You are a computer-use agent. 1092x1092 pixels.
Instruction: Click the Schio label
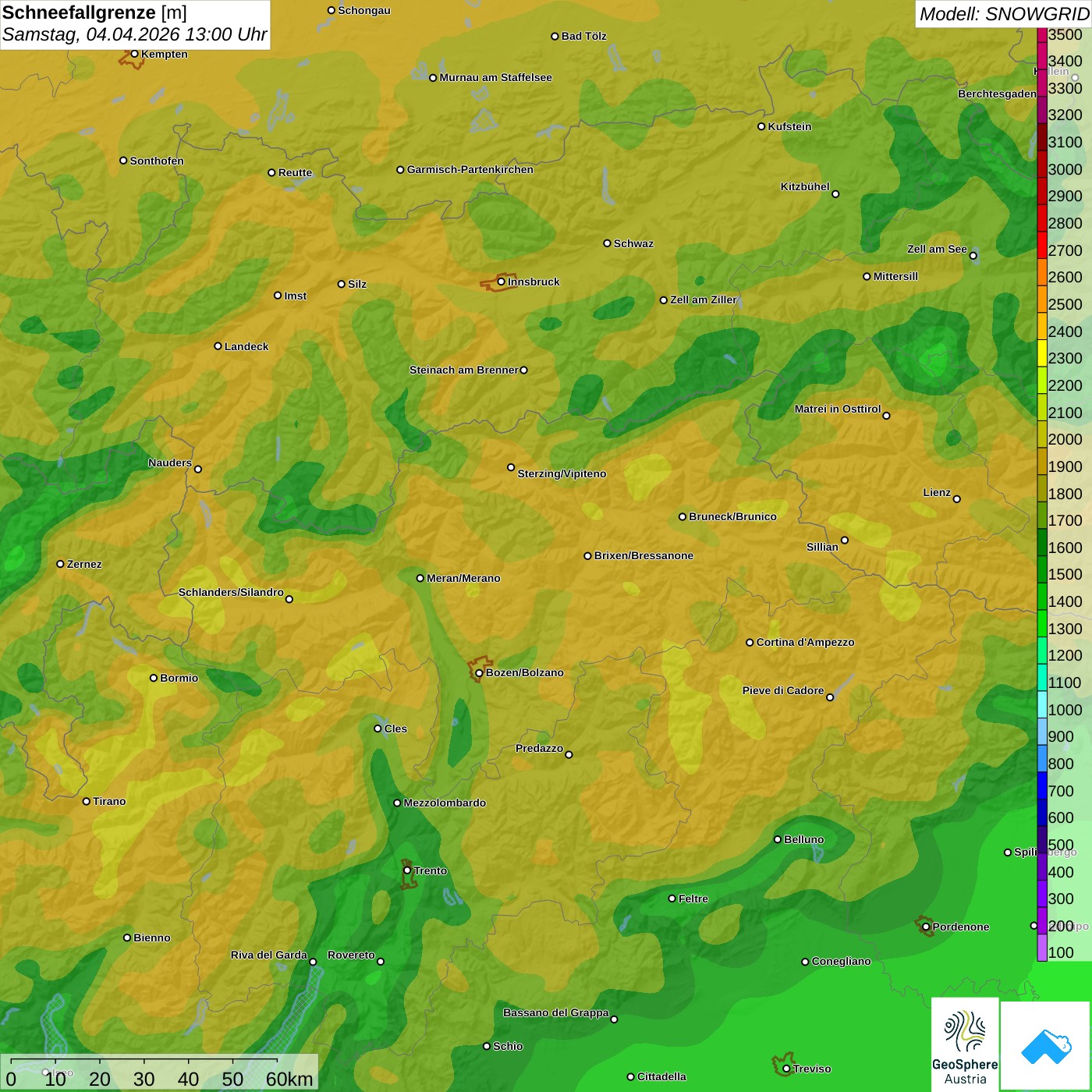pyautogui.click(x=508, y=1046)
